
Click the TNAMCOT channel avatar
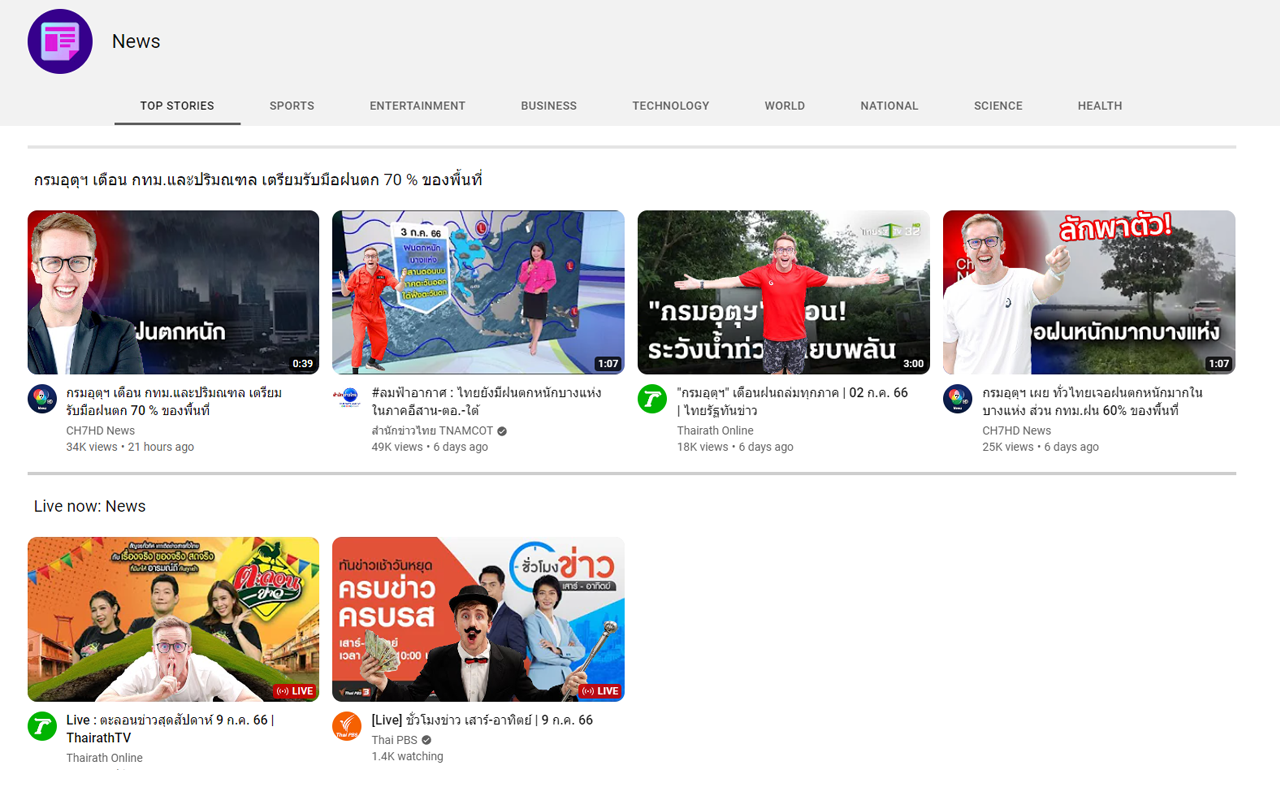347,398
